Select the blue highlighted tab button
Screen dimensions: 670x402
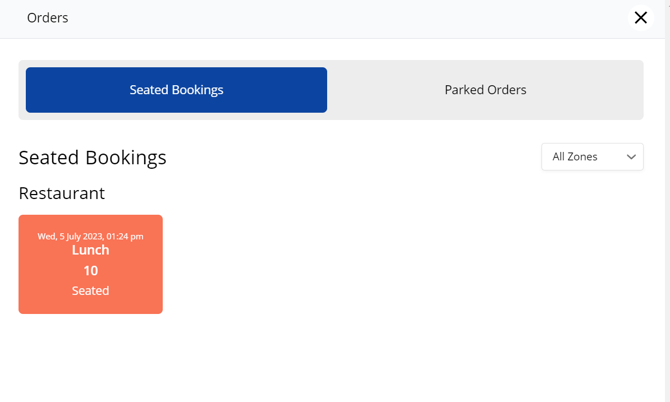click(176, 90)
